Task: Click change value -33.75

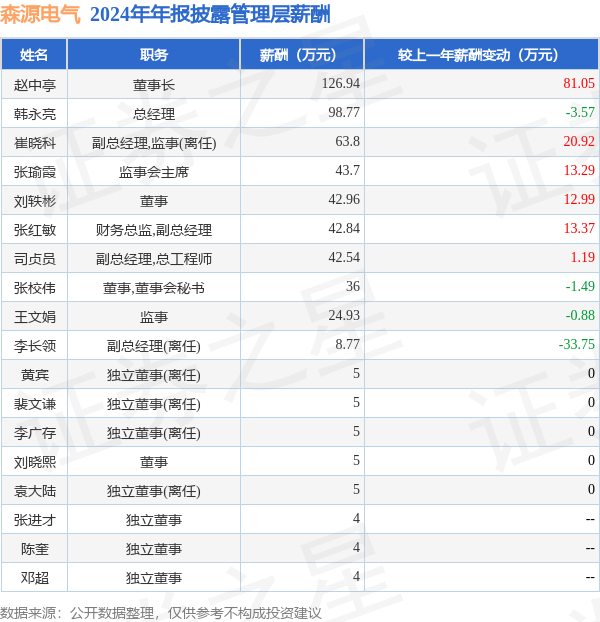Action: (x=577, y=344)
